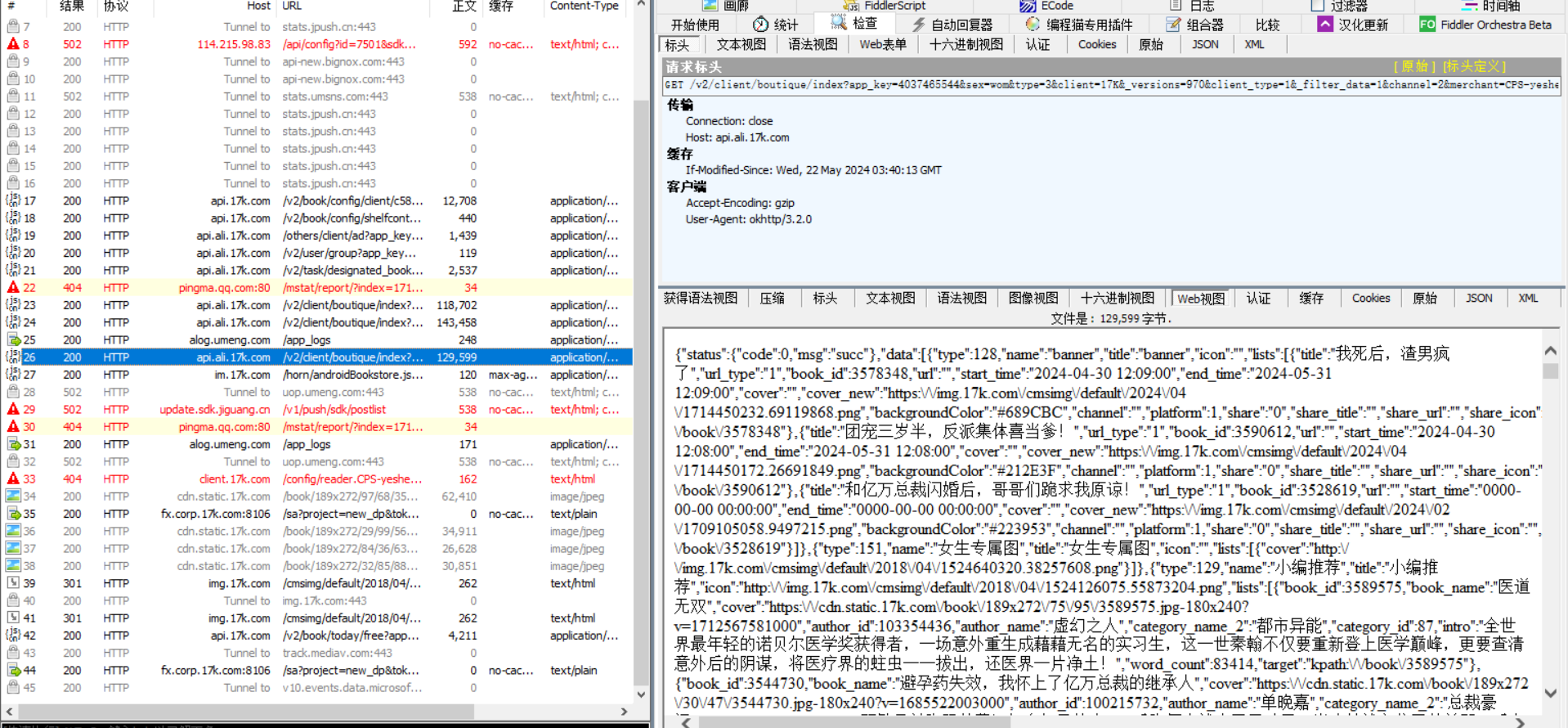Click the lock icon of tunnel session 7

coord(13,27)
